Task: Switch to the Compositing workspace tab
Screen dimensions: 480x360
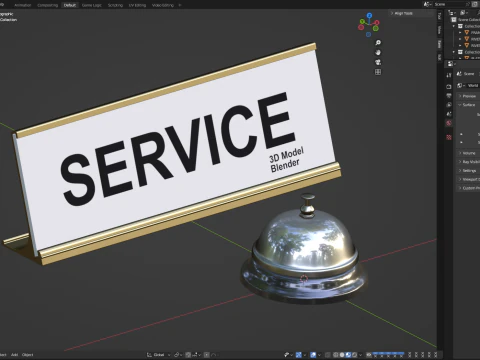Action: pyautogui.click(x=47, y=5)
